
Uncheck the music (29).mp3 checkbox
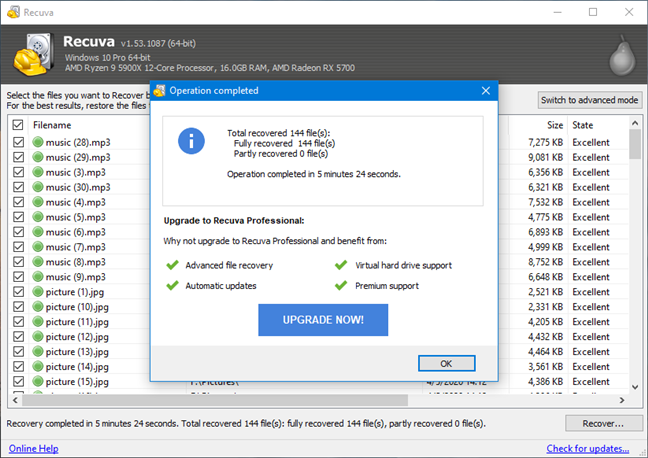click(x=18, y=158)
